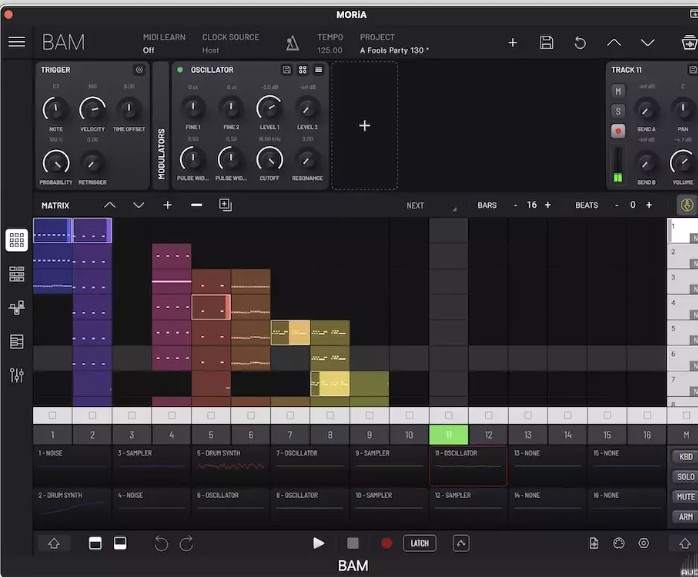Image resolution: width=698 pixels, height=577 pixels.
Task: Open routing view in sidebar
Action: 16,308
